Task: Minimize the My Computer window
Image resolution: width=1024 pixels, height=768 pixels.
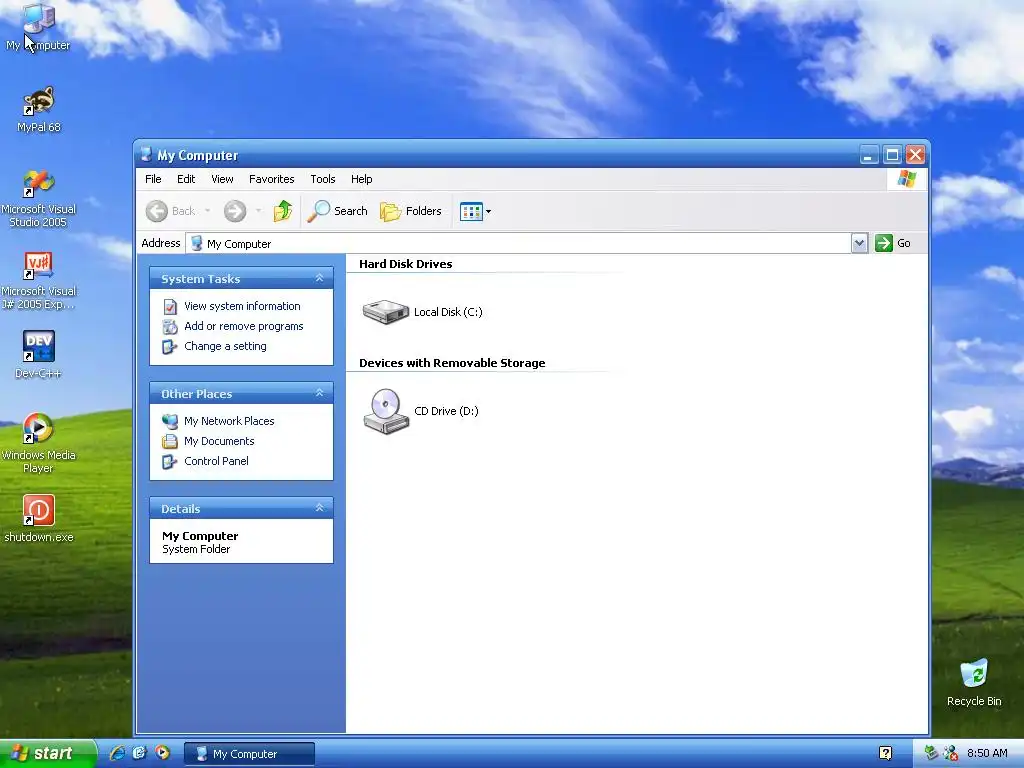Action: [869, 155]
